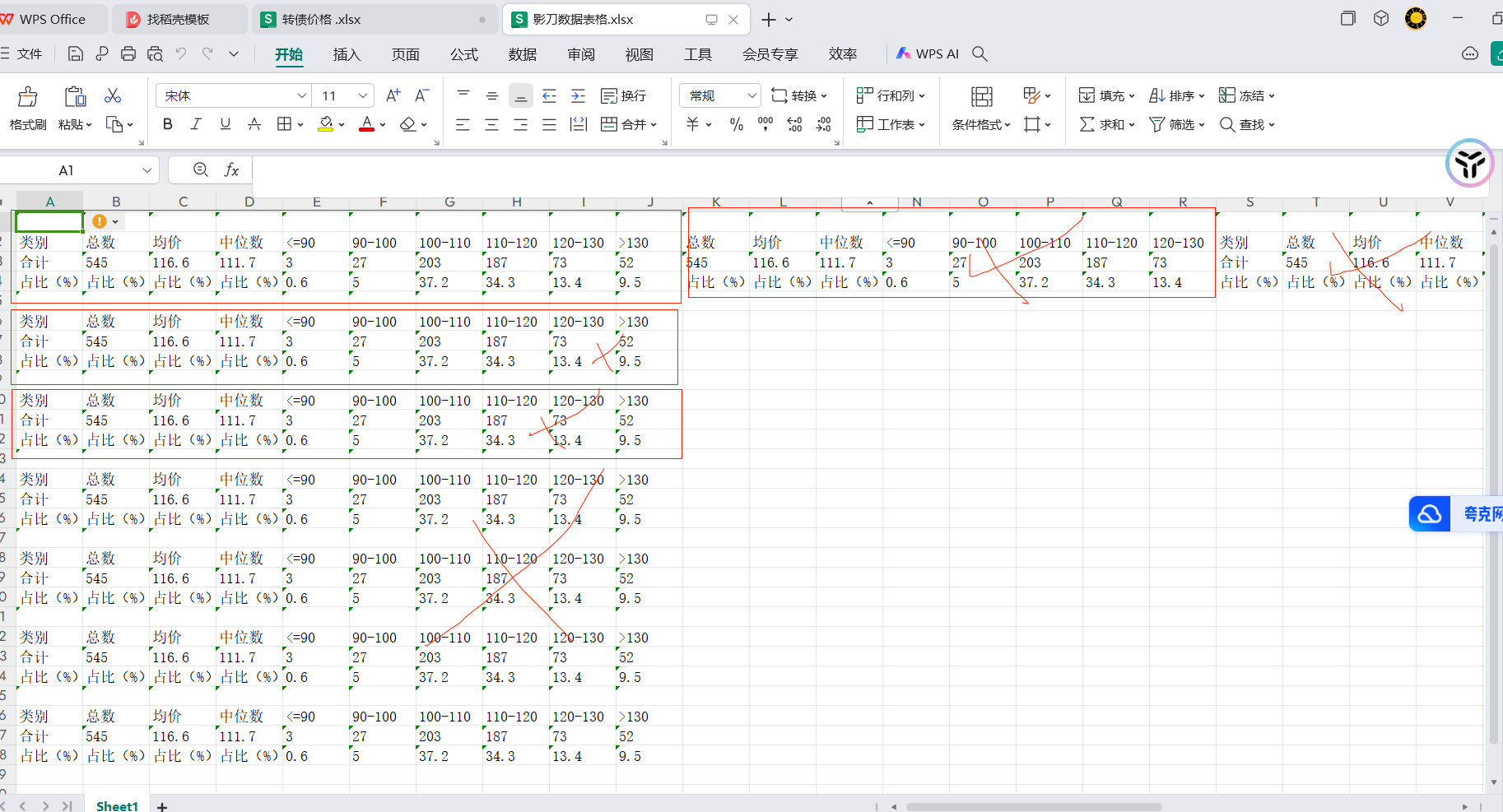
Task: Open the font name dropdown showing 宋体
Action: (233, 95)
